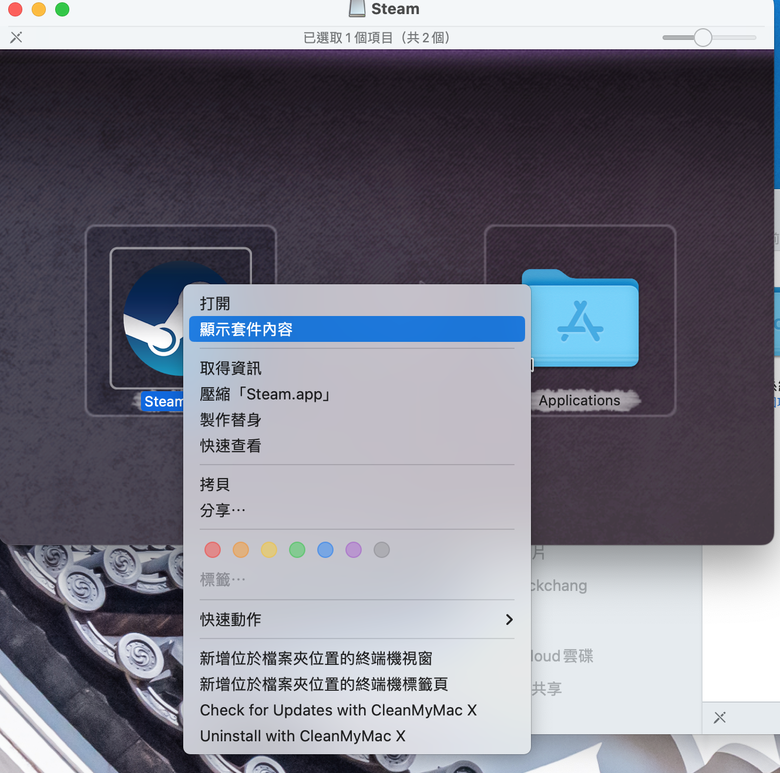Click the Steam disk icon in title bar
This screenshot has width=780, height=773.
(x=357, y=8)
